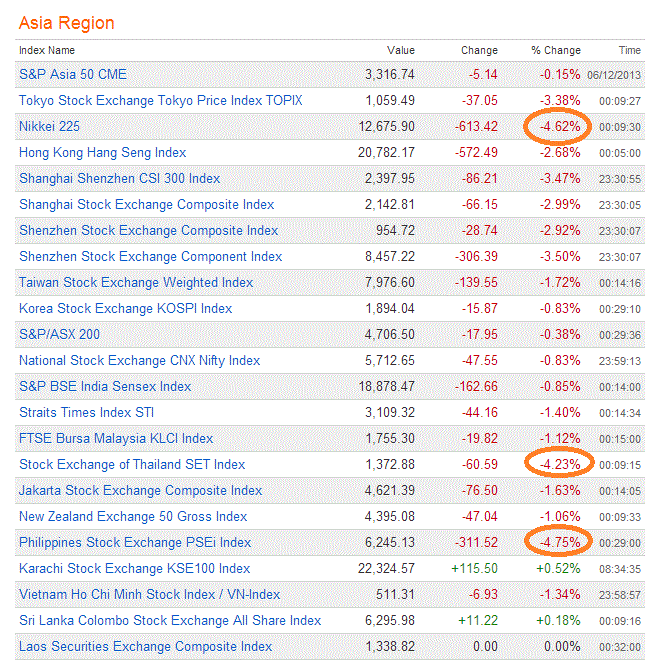Open FTSE Bursa Malaysia KLCI Index
Viewport: 662px width, 669px height.
pyautogui.click(x=116, y=439)
